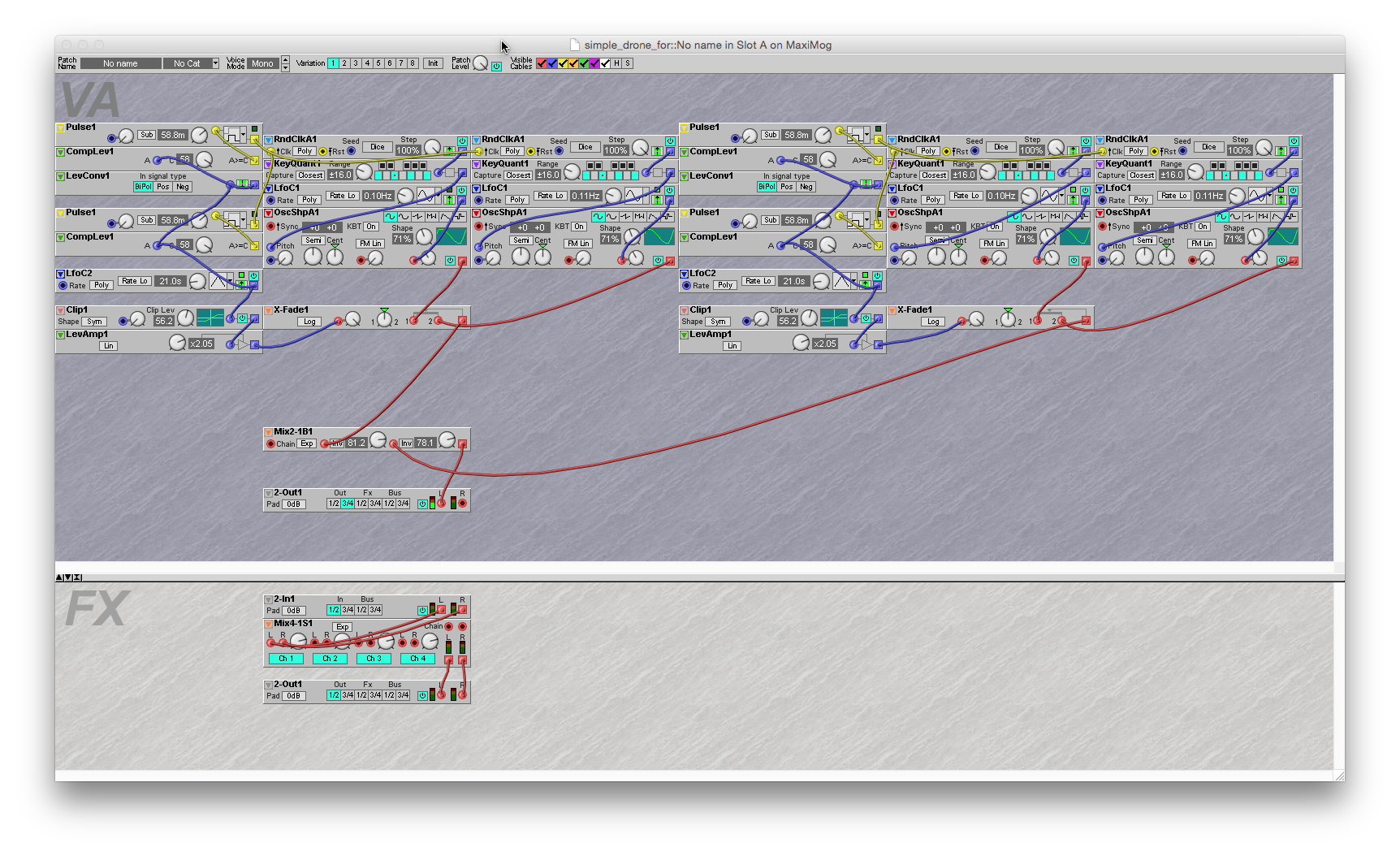
Task: Open module menu arrow of FX 2-Out1
Action: [268, 685]
